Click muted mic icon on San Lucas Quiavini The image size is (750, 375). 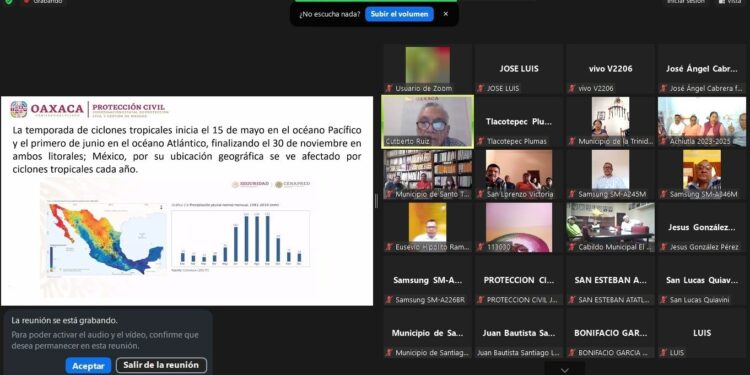coord(663,300)
